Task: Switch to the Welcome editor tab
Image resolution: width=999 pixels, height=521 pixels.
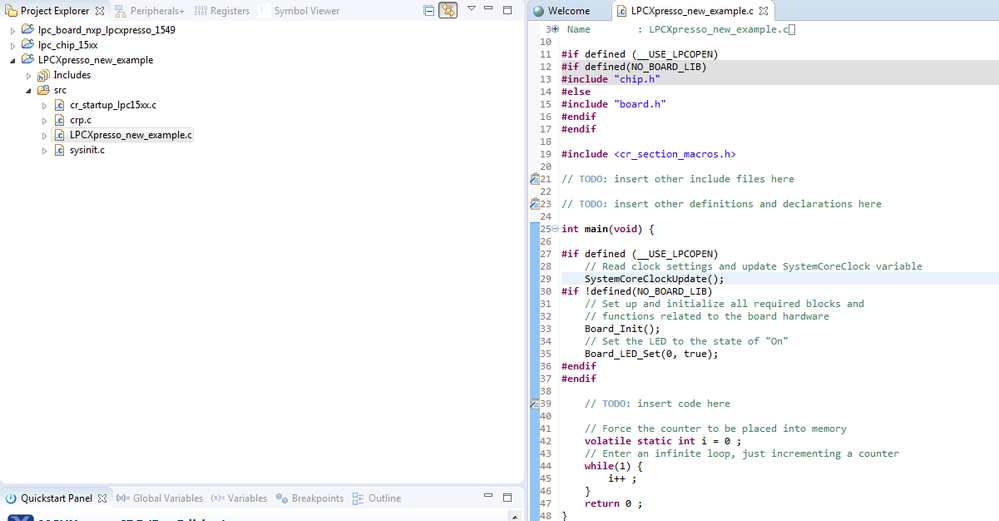Action: [x=568, y=11]
